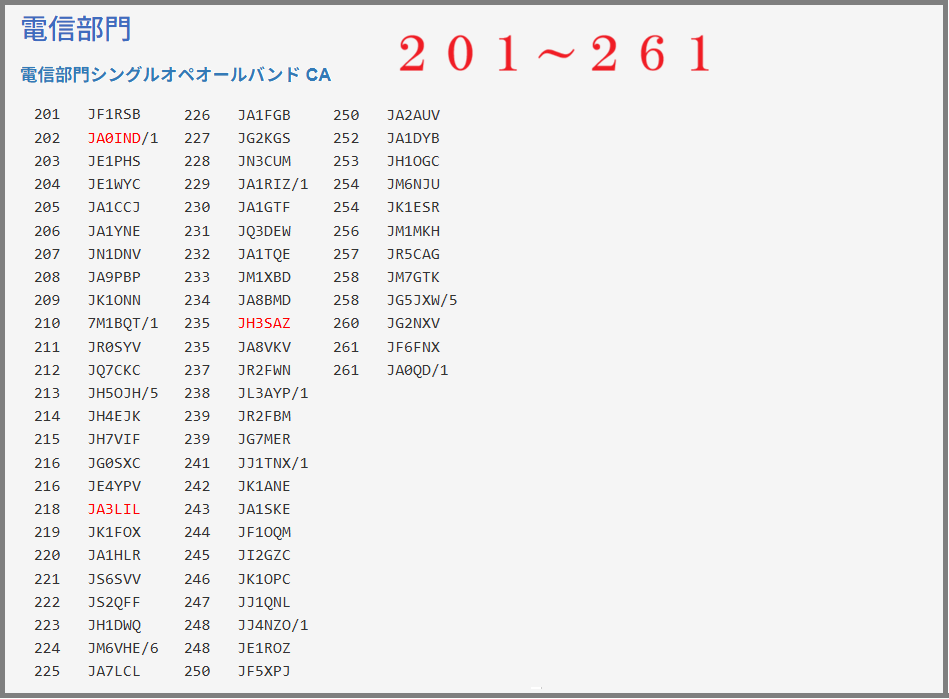Select callsign JF1RSB at rank 201
The width and height of the screenshot is (949, 699).
114,115
